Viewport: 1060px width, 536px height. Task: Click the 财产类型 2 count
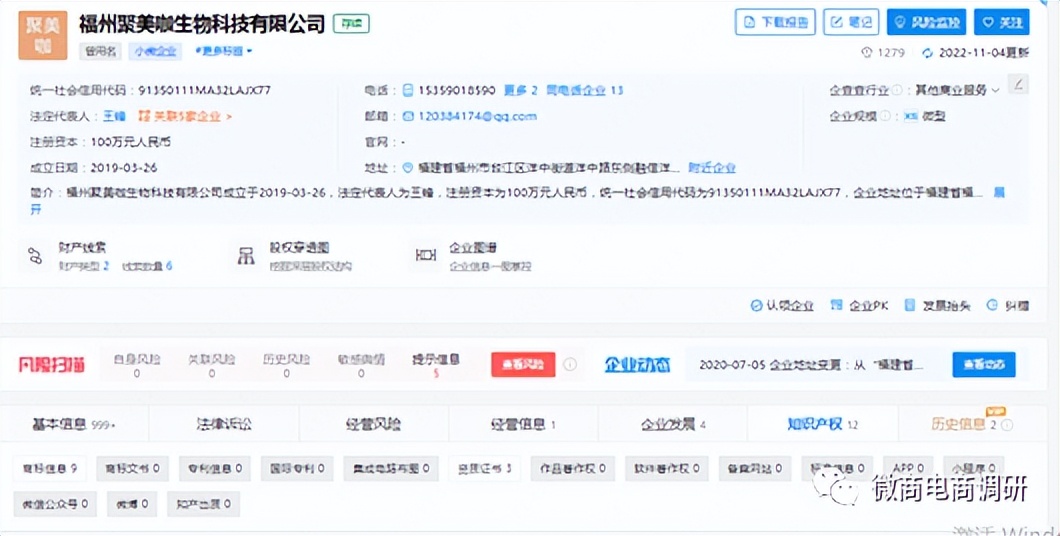coord(84,266)
